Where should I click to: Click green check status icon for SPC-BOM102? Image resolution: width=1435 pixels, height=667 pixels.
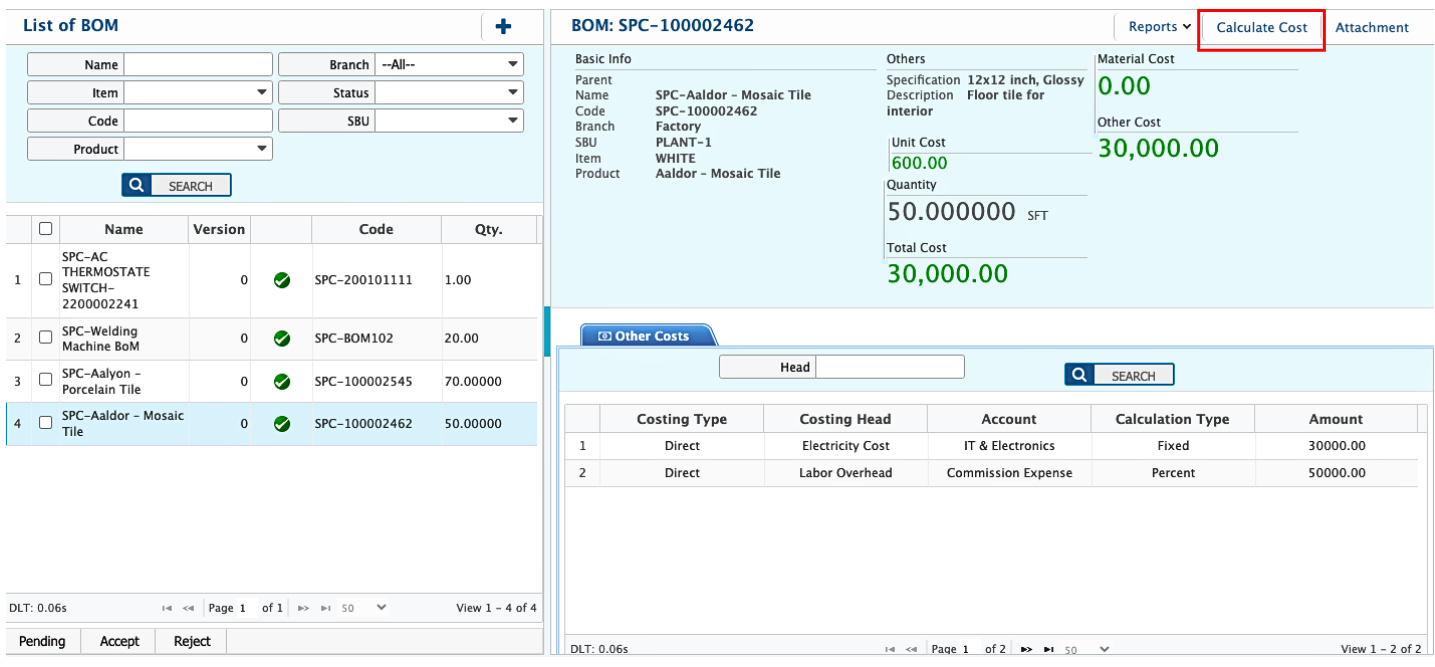(282, 339)
